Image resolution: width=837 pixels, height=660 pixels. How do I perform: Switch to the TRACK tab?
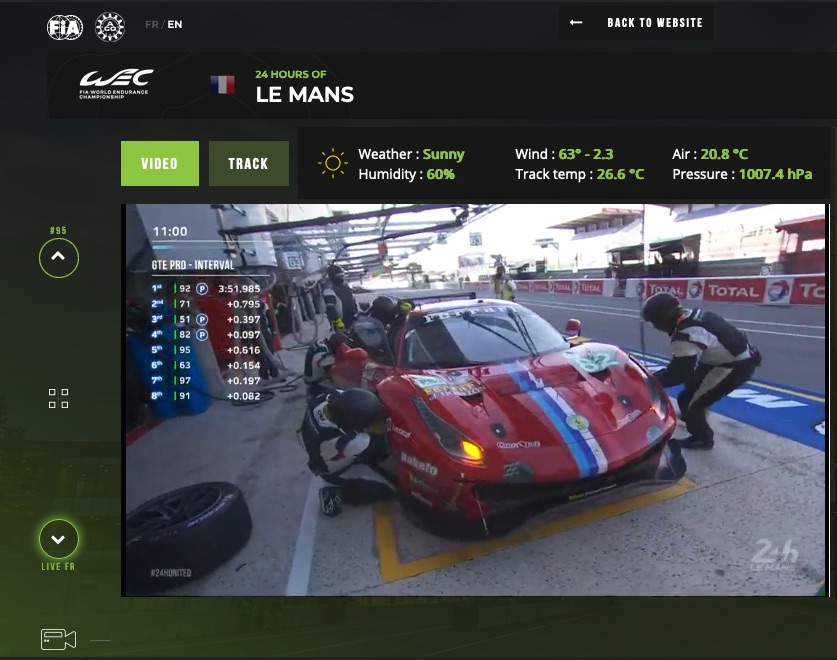(x=248, y=164)
